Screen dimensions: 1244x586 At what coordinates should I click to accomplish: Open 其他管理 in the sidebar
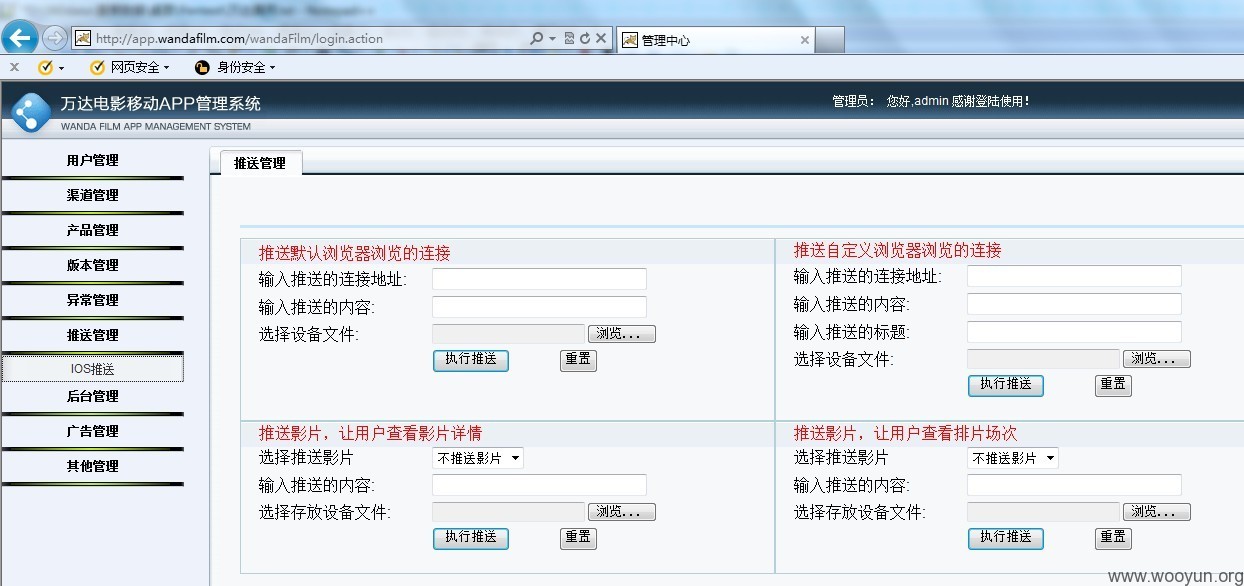[92, 466]
